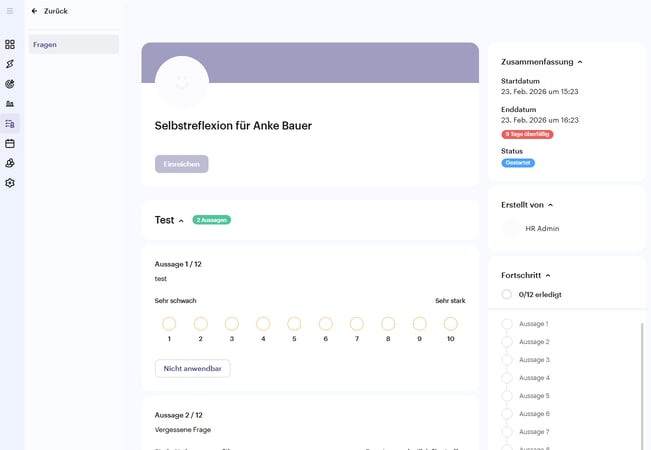Select rating 8 for Aussage 1
651x450 pixels.
click(x=388, y=324)
